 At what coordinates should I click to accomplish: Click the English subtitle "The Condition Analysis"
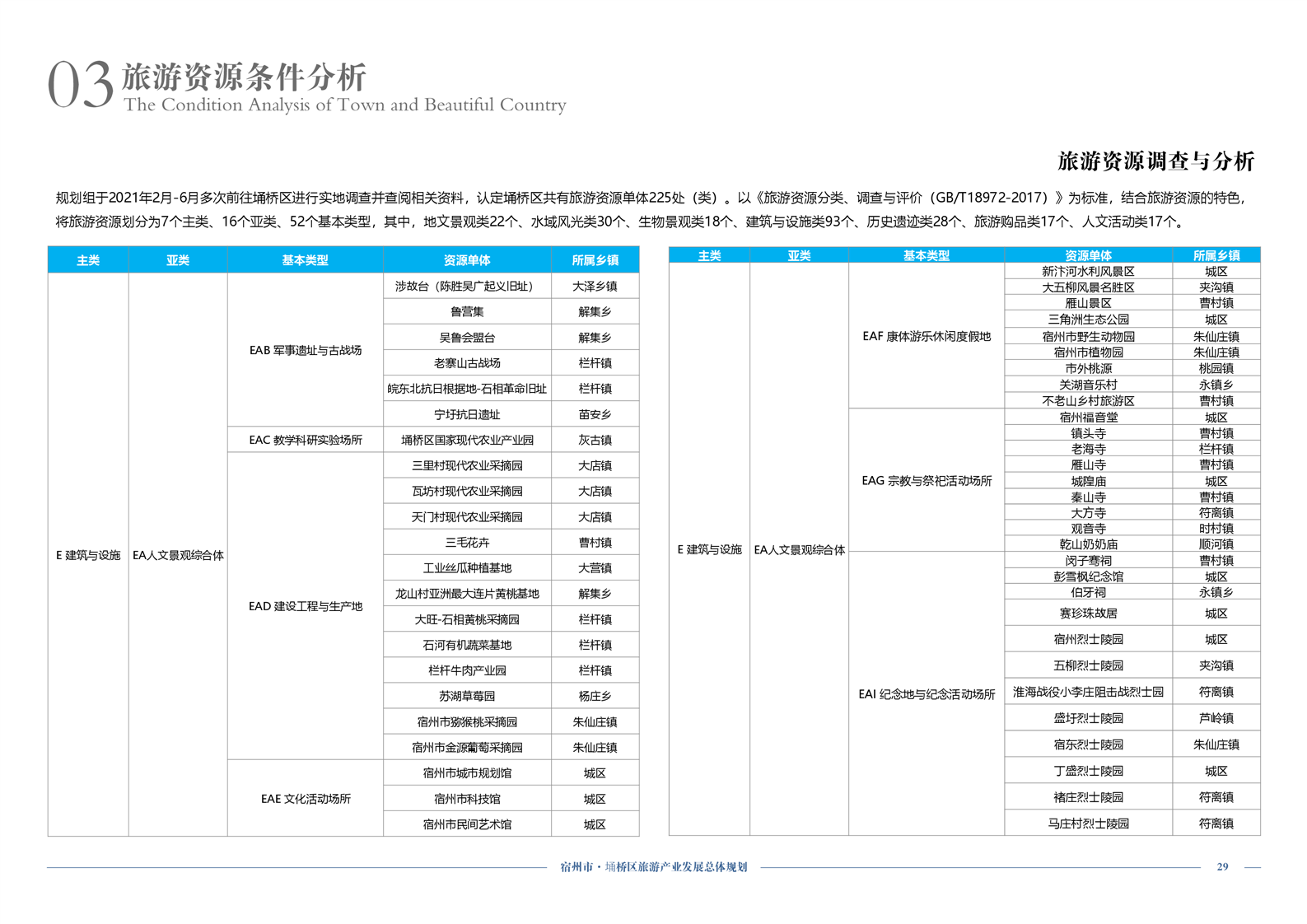[344, 105]
